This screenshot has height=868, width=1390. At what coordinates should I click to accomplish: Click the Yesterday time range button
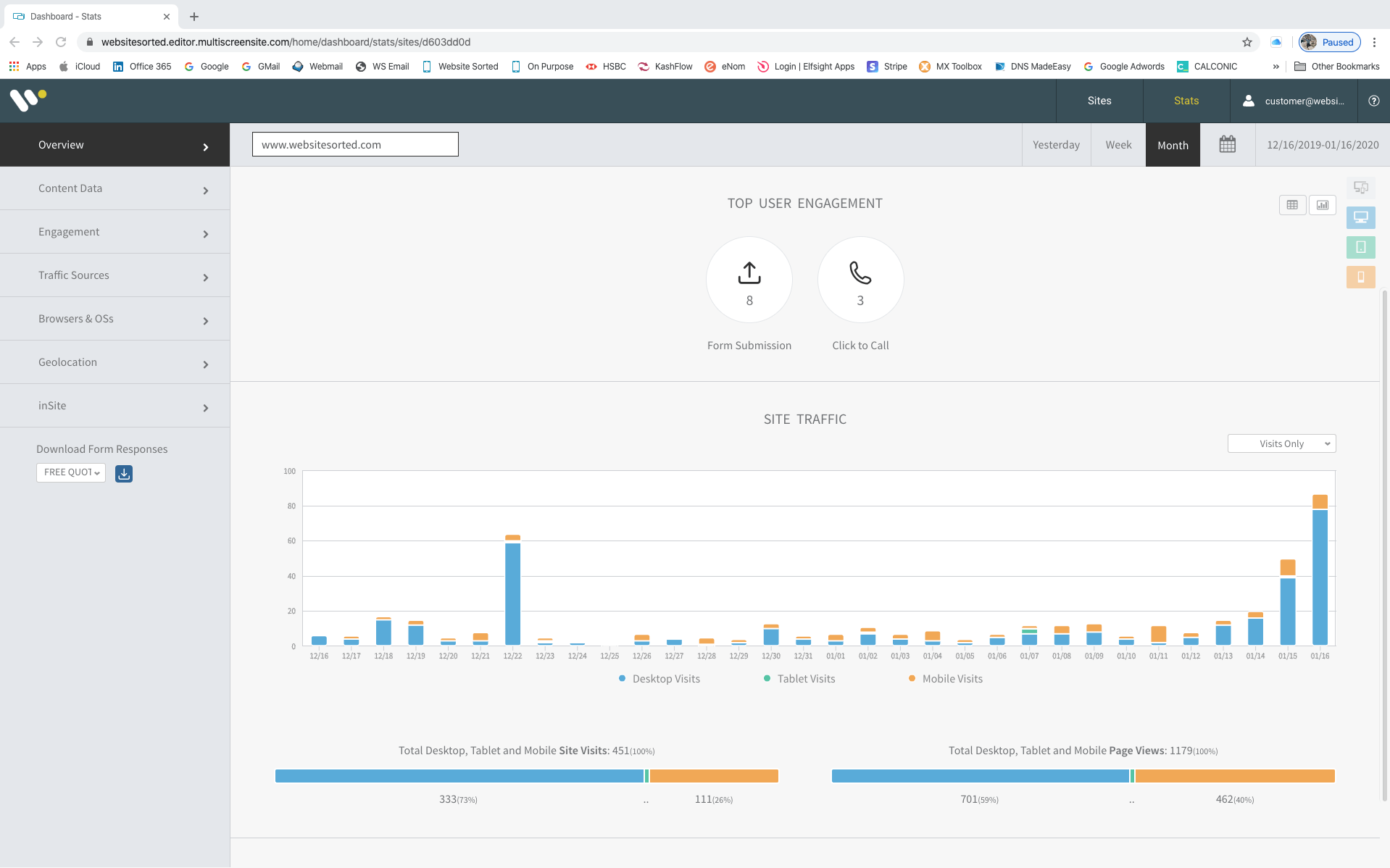click(1055, 144)
